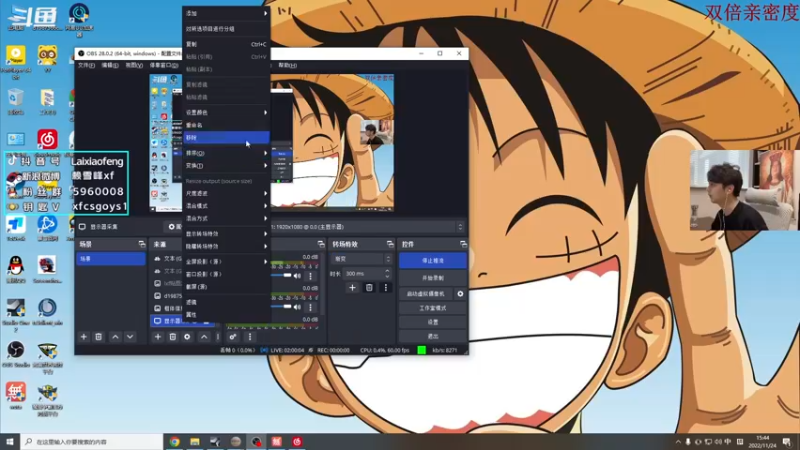Open File Explorer from the taskbar
This screenshot has width=800, height=450.
pyautogui.click(x=195, y=441)
